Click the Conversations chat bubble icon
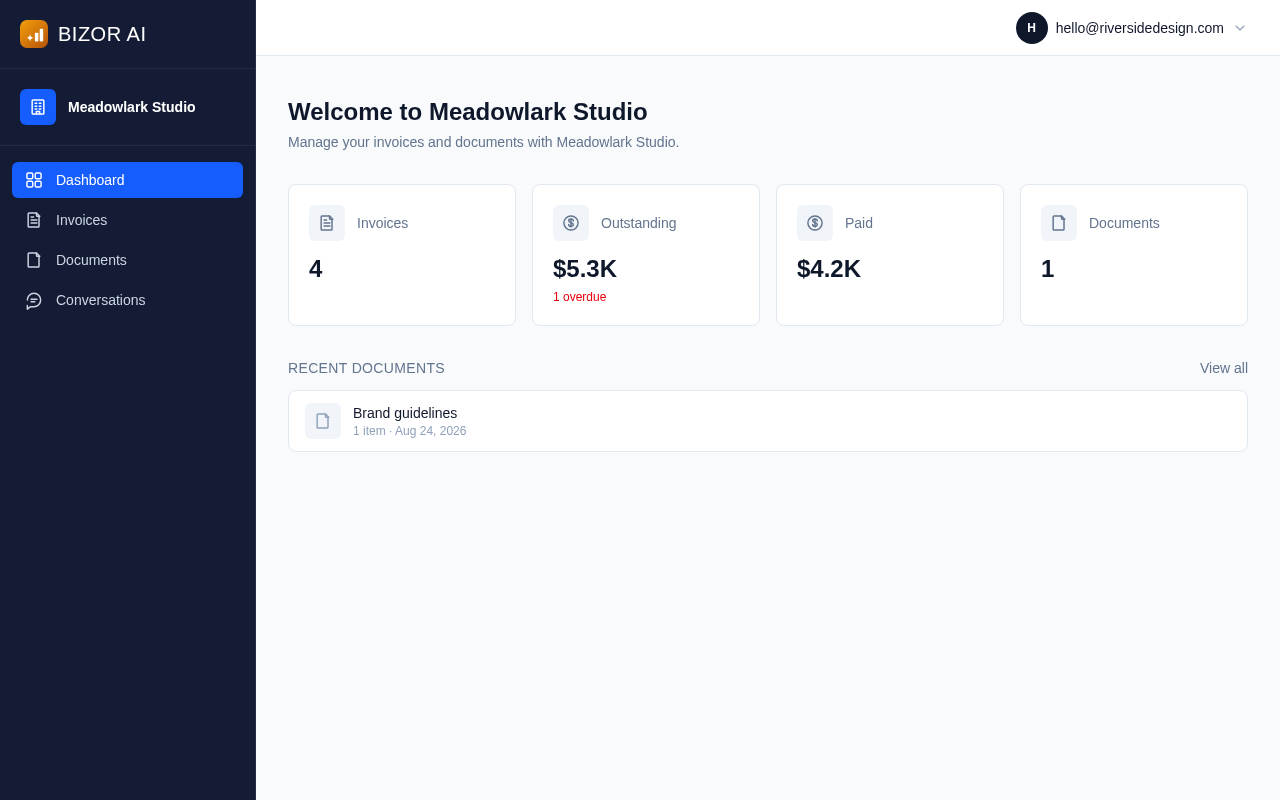The width and height of the screenshot is (1280, 800). pos(34,300)
